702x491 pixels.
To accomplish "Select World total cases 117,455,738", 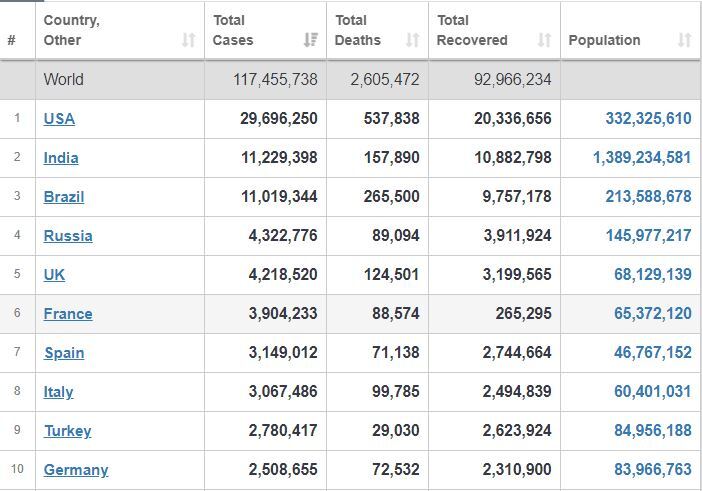I will [275, 80].
